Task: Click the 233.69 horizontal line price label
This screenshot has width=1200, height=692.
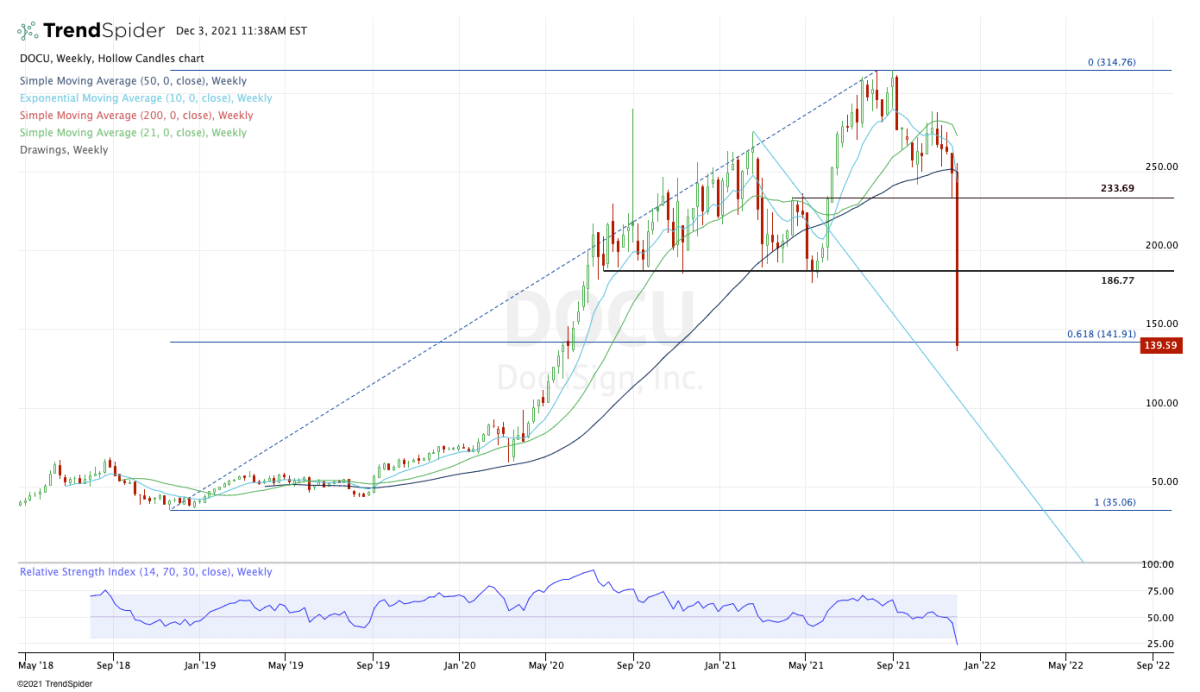Action: click(1115, 188)
